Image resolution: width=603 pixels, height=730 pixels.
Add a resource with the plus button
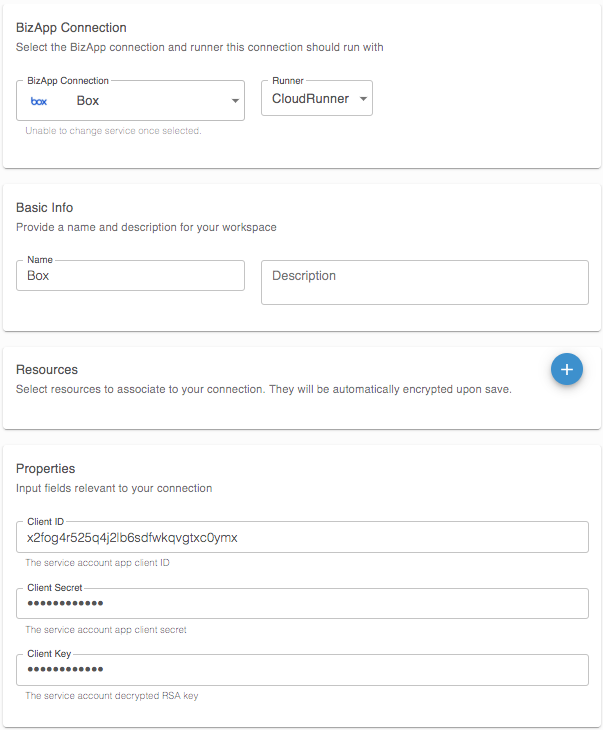click(567, 370)
